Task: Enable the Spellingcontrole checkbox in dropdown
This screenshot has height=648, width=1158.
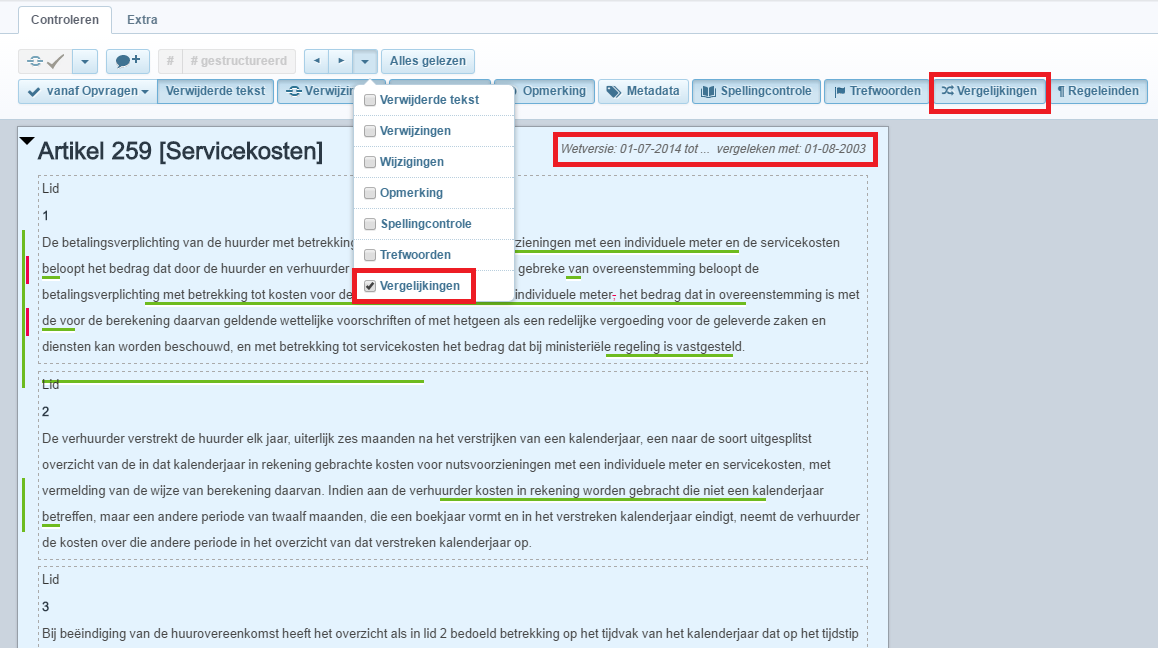Action: [x=370, y=224]
